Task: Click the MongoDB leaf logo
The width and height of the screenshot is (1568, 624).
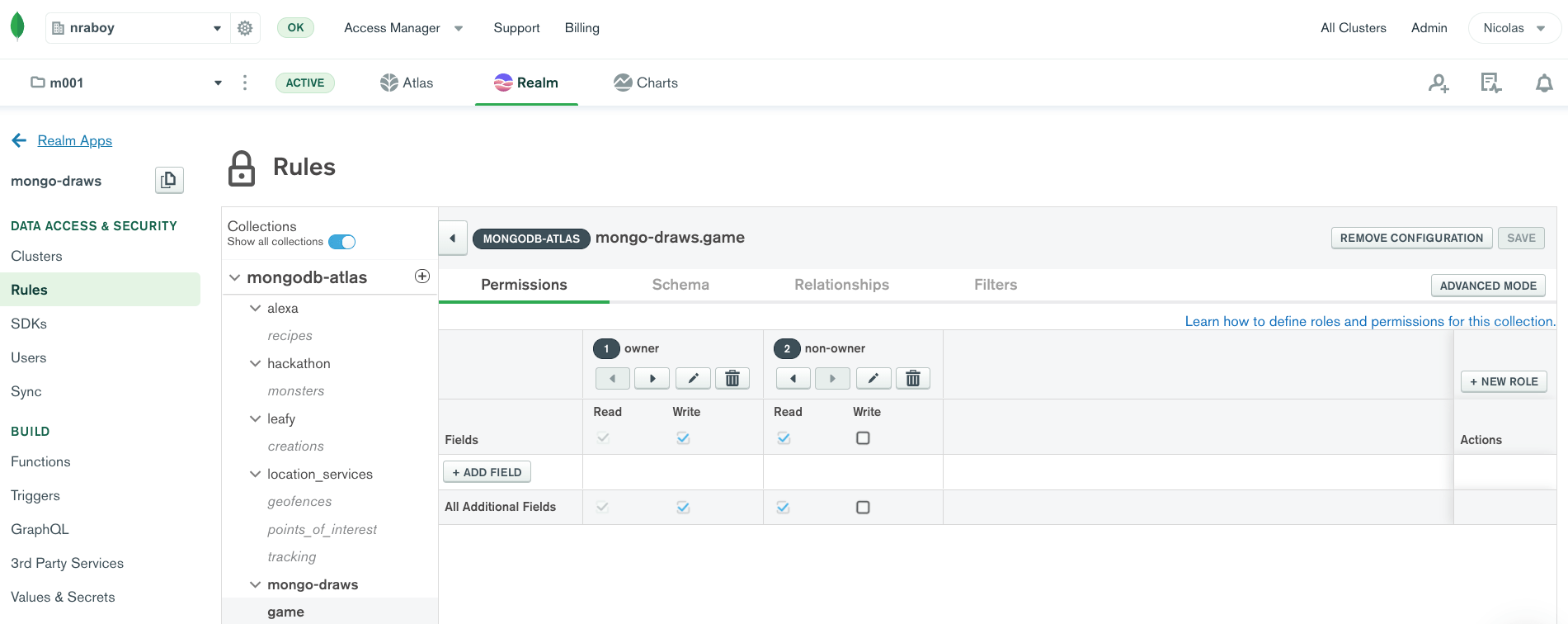Action: 17,26
